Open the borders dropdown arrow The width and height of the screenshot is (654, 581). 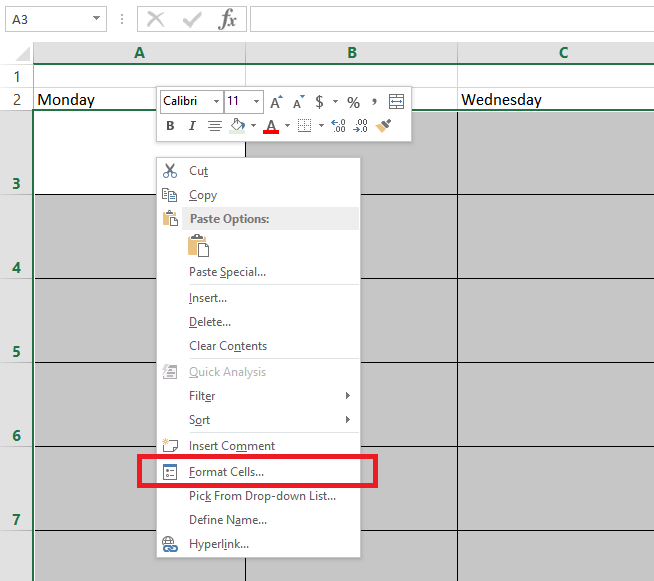321,126
